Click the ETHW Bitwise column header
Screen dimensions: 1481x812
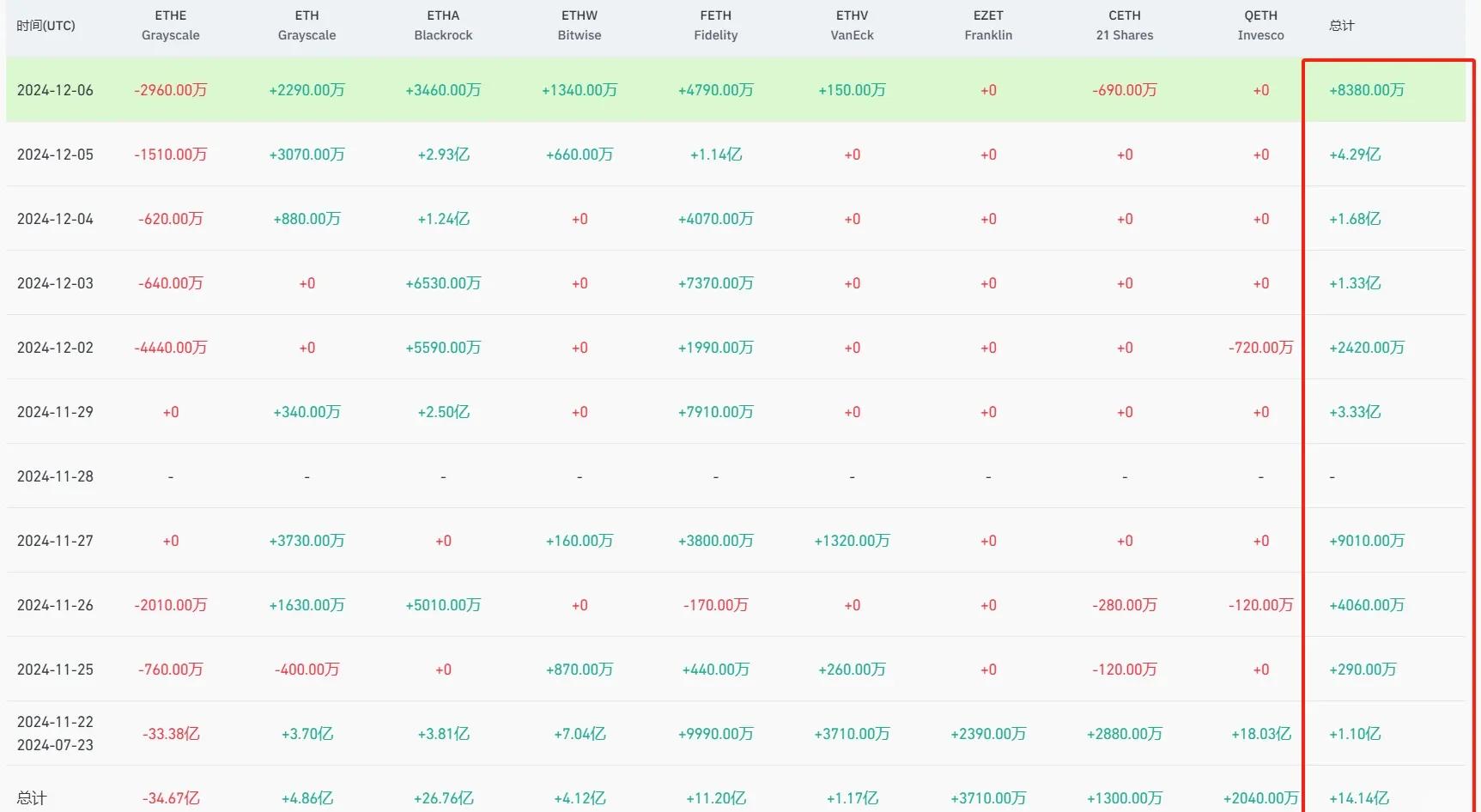[580, 26]
